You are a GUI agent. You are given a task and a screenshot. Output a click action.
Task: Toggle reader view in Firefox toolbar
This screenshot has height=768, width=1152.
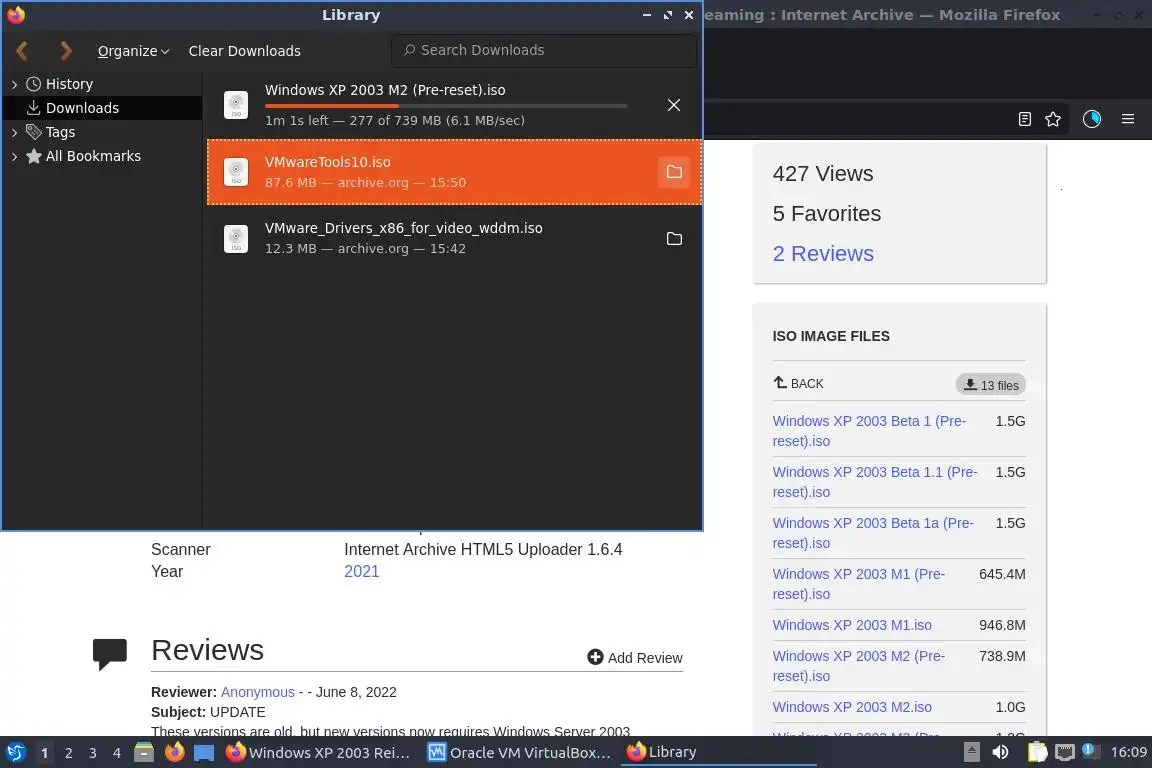(x=1024, y=119)
